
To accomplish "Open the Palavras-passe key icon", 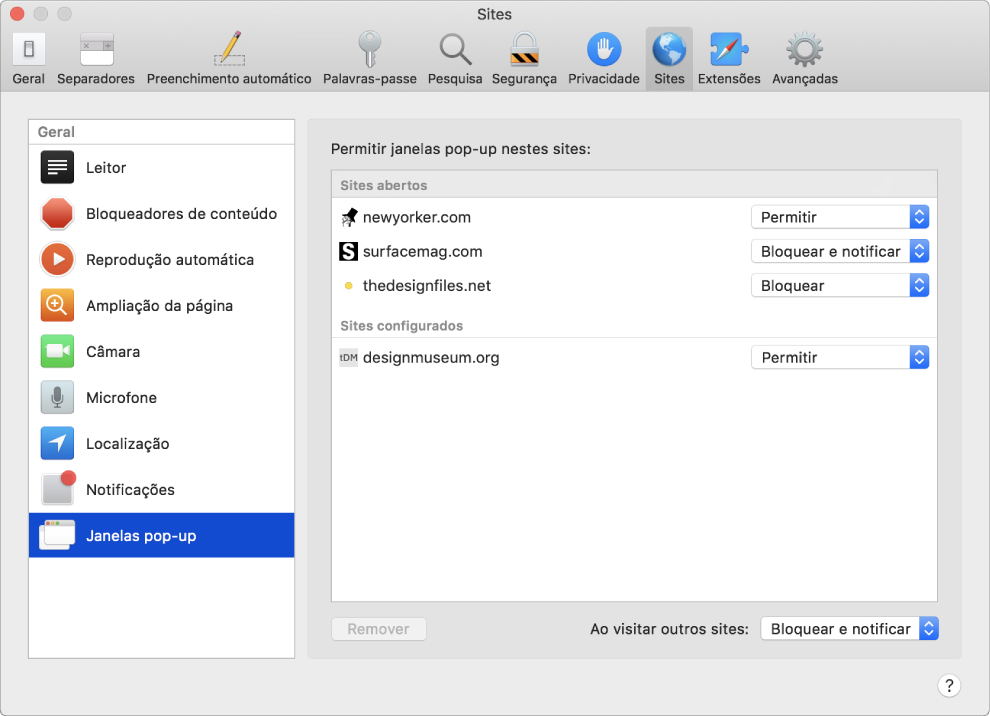I will click(370, 49).
